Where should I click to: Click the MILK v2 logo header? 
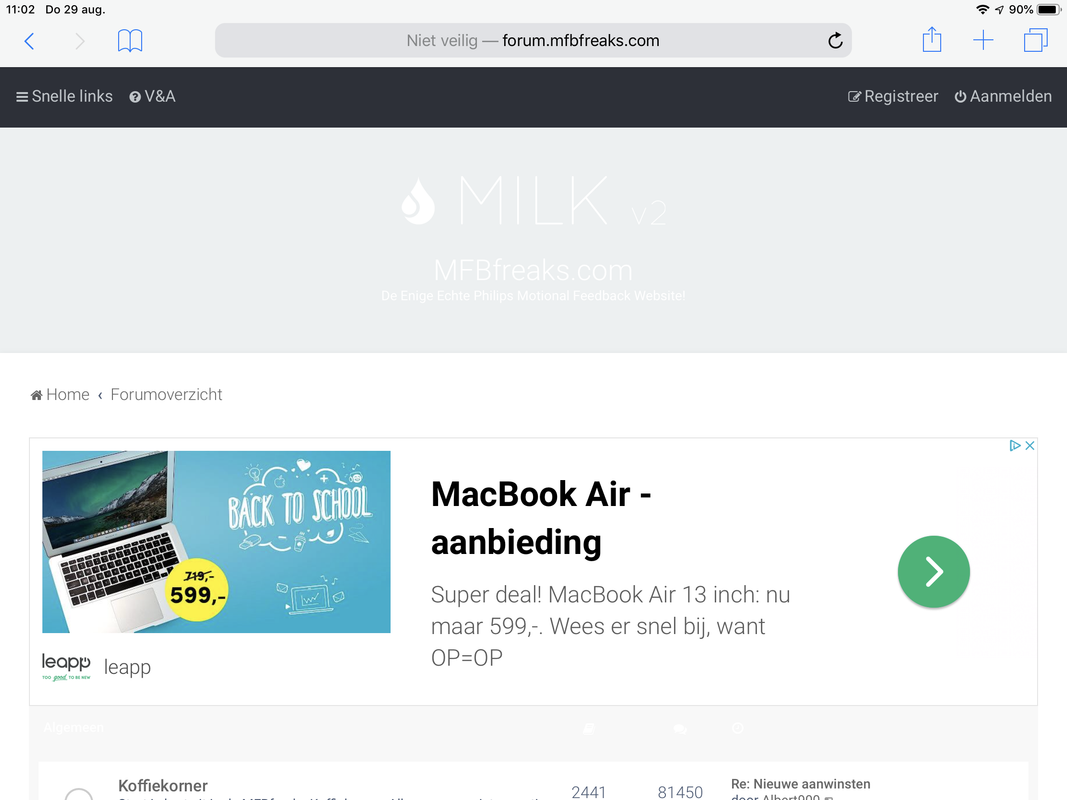point(534,201)
